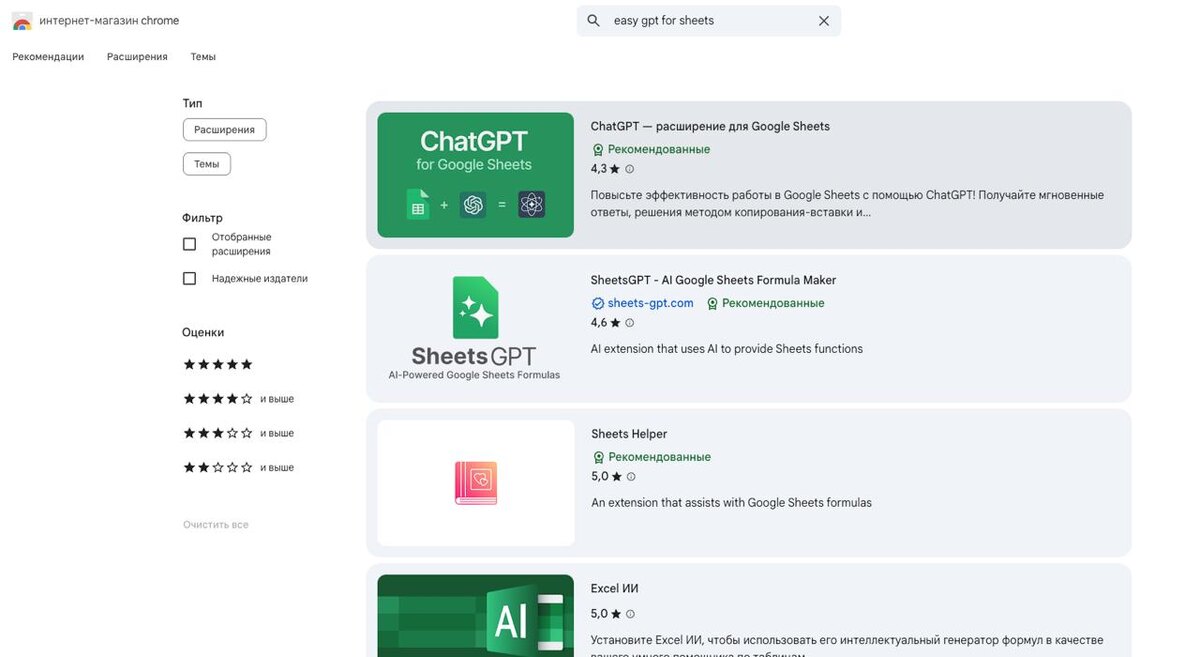
Task: Open the Excel ИИ title
Action: click(x=615, y=589)
